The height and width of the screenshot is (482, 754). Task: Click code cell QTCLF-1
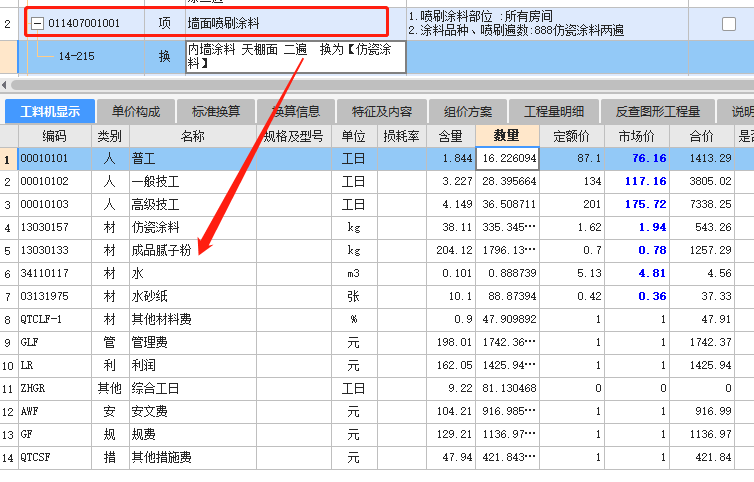coord(54,319)
